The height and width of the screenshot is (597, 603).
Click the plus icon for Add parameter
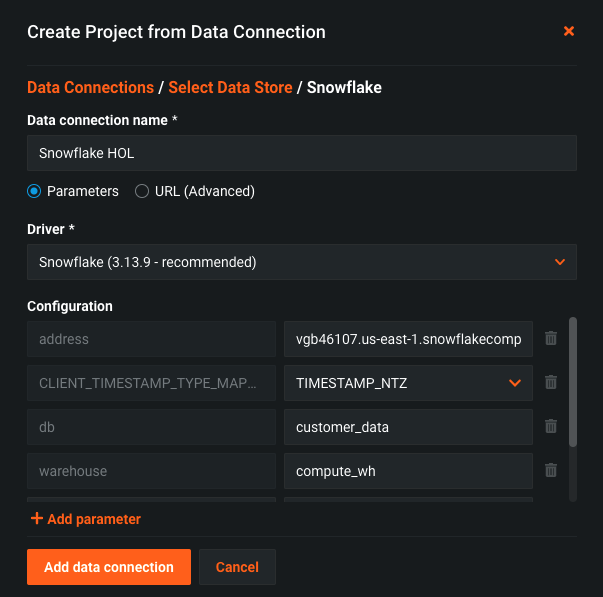point(37,518)
